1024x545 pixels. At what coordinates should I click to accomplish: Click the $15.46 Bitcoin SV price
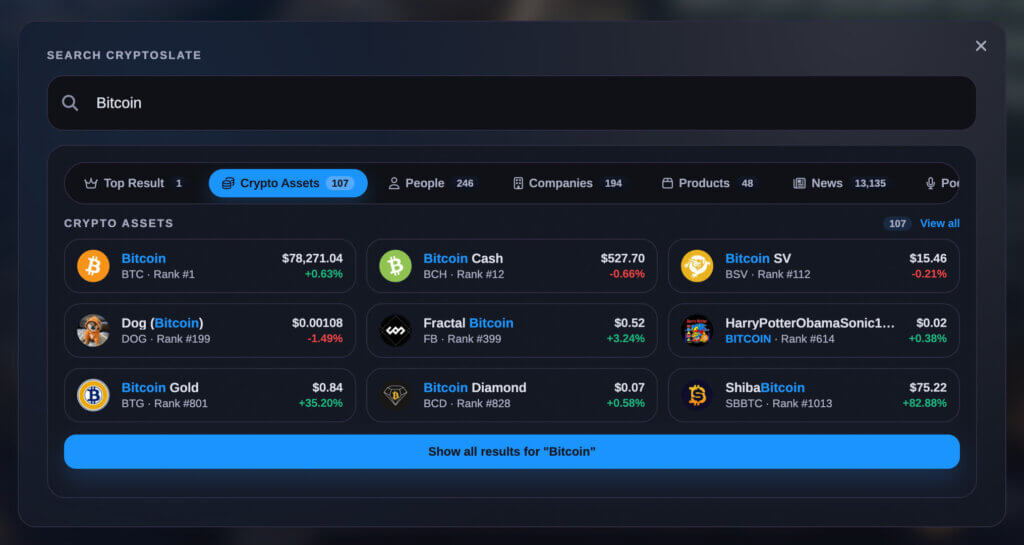pos(928,258)
